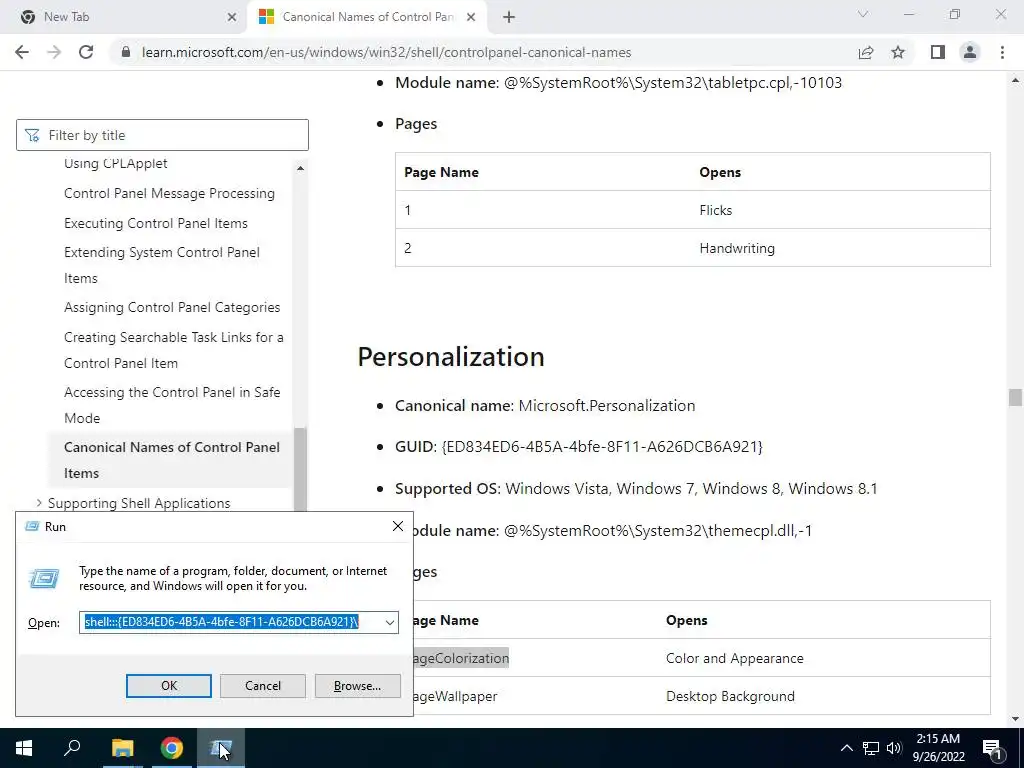Open the volume speaker tray icon
Image resolution: width=1024 pixels, height=768 pixels.
(x=894, y=748)
